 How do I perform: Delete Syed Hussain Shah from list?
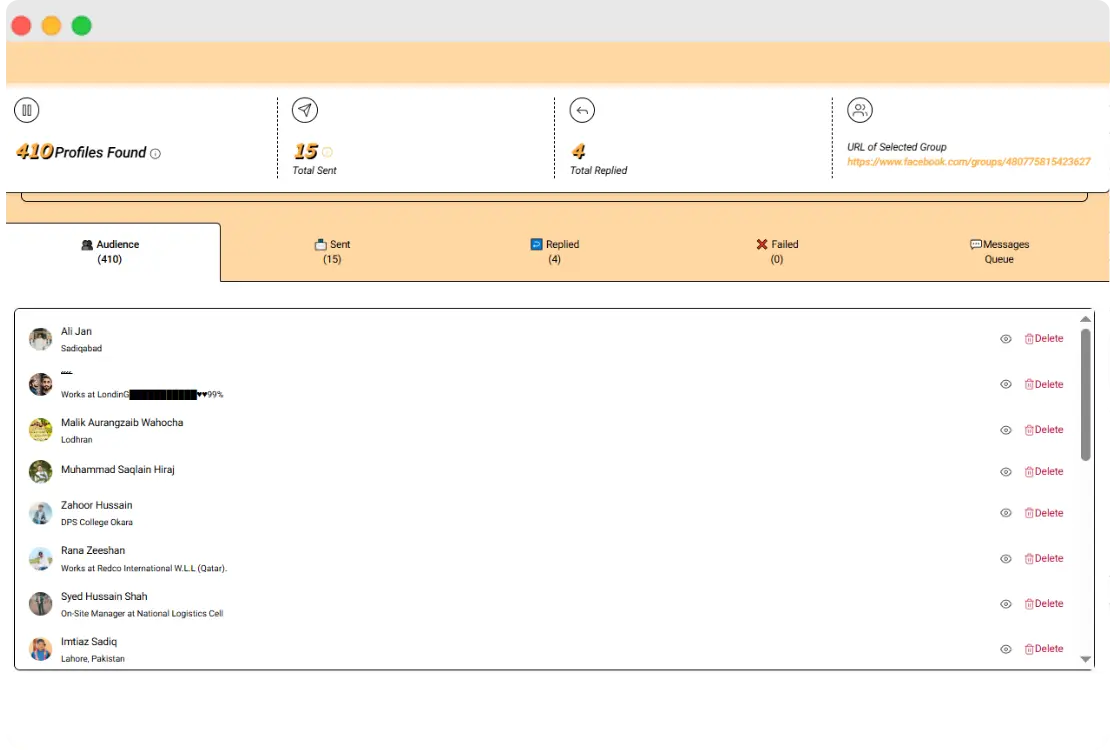pos(1043,604)
